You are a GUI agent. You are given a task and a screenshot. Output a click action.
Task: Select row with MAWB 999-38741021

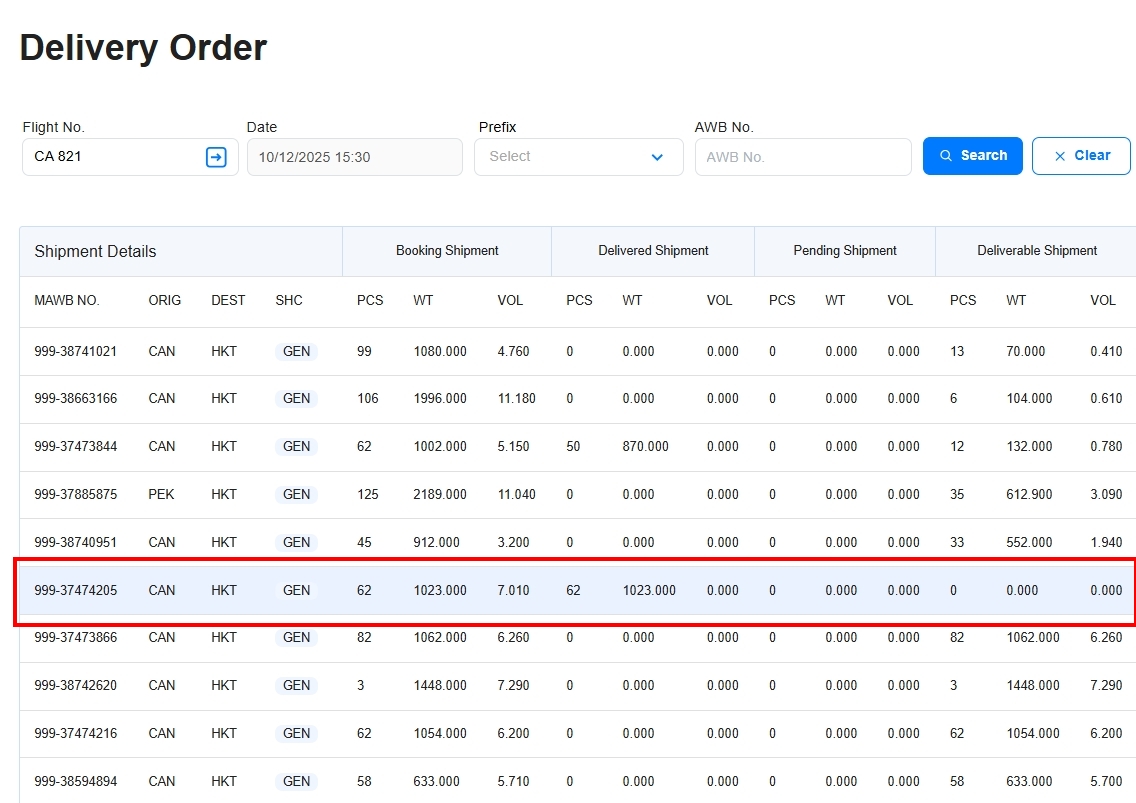76,351
